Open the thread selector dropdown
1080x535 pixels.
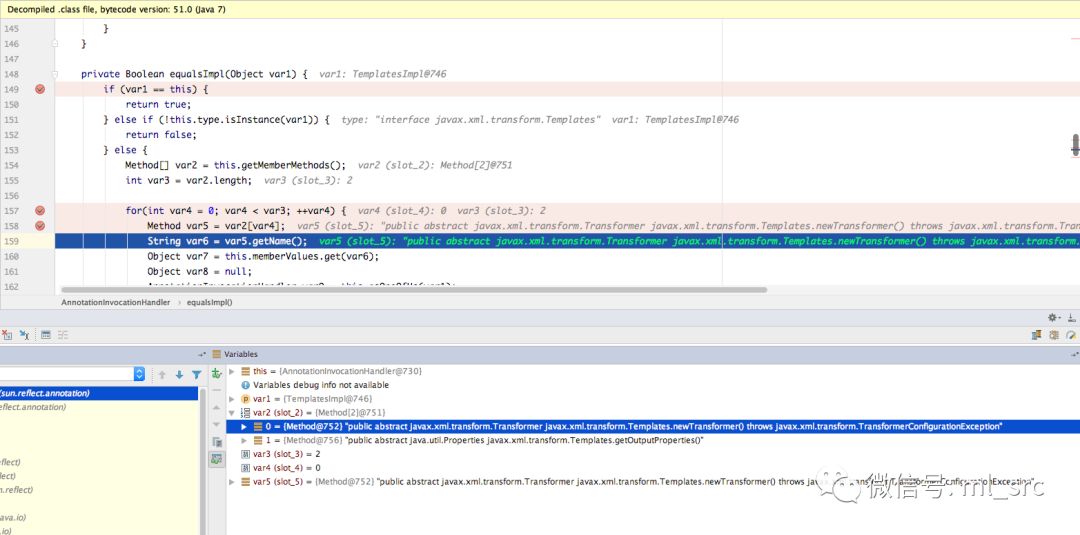click(139, 374)
